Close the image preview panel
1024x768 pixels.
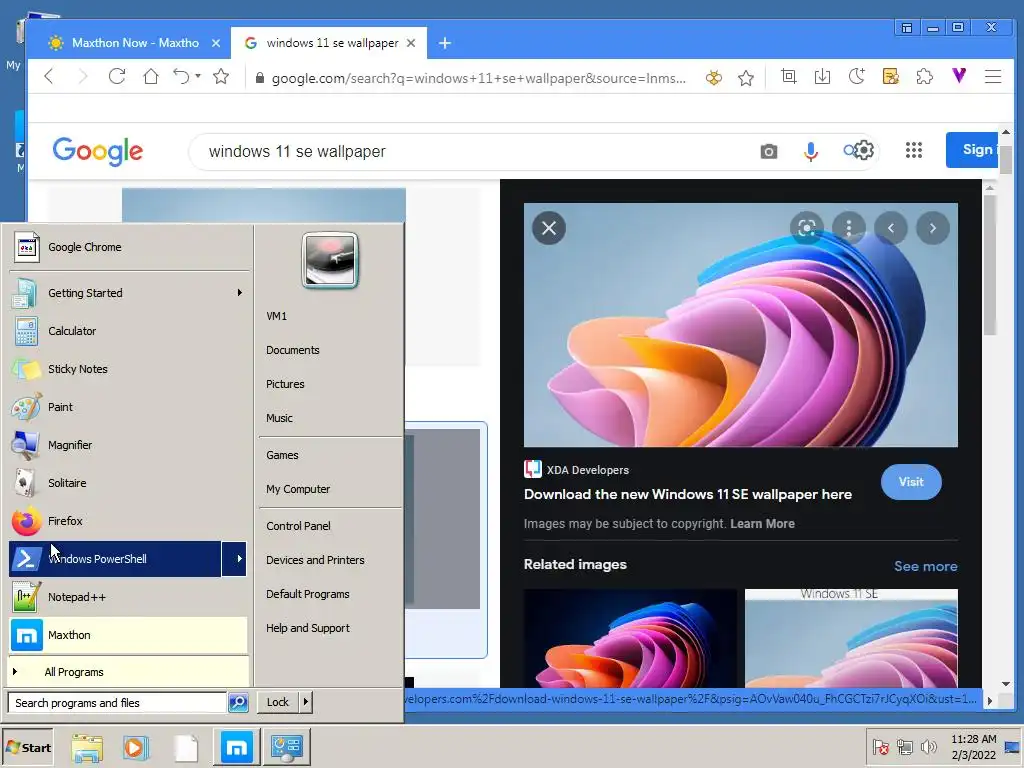tap(549, 228)
